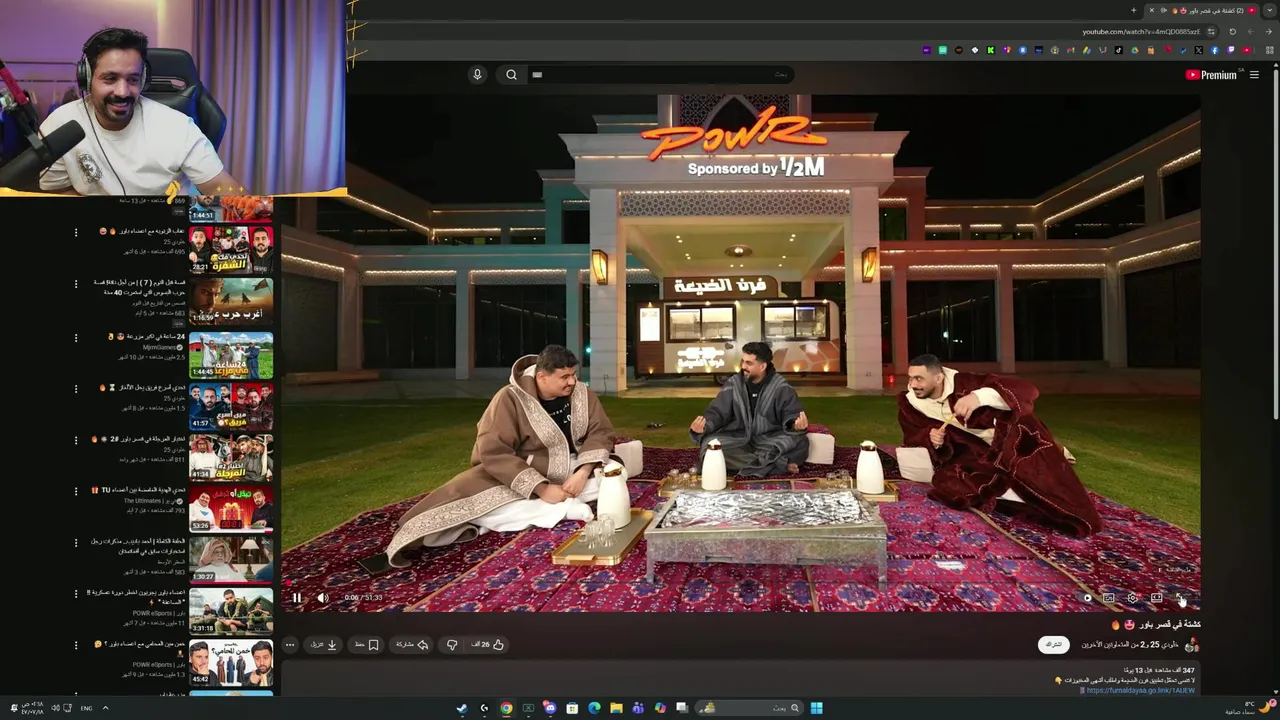Image resolution: width=1280 pixels, height=720 pixels.
Task: Open the X bookmark
Action: coord(1199,50)
